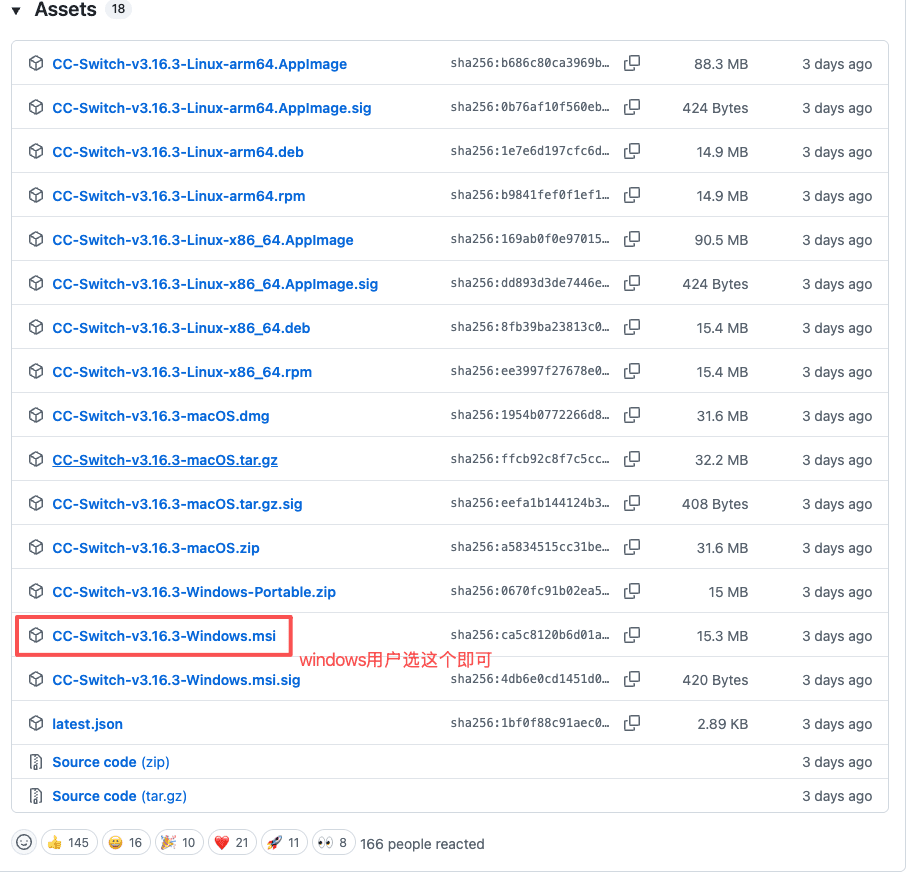Viewport: 917px width, 882px height.
Task: Download CC-Switch-v3.16.3-macOS.zip
Action: click(156, 548)
